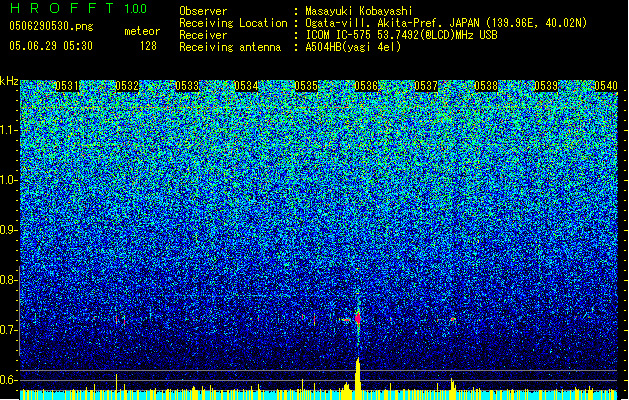Click the Ogata-vill. Akita-Pref. JAPAN location text
629x400 pixels.
[x=446, y=23]
